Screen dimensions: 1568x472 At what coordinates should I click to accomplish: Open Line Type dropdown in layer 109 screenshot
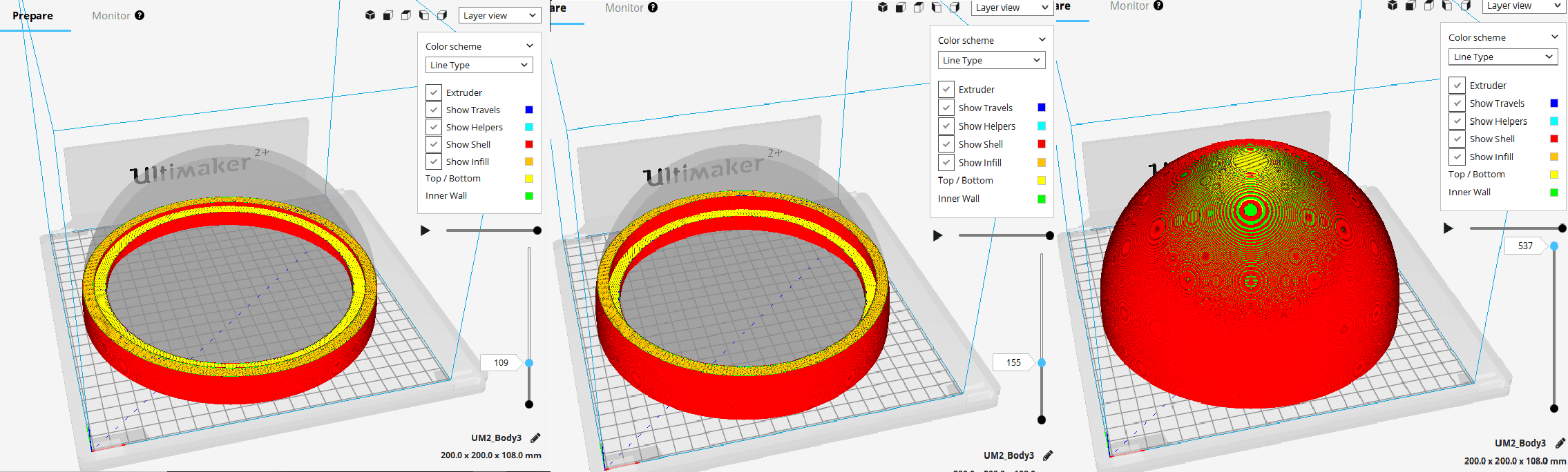coord(479,65)
